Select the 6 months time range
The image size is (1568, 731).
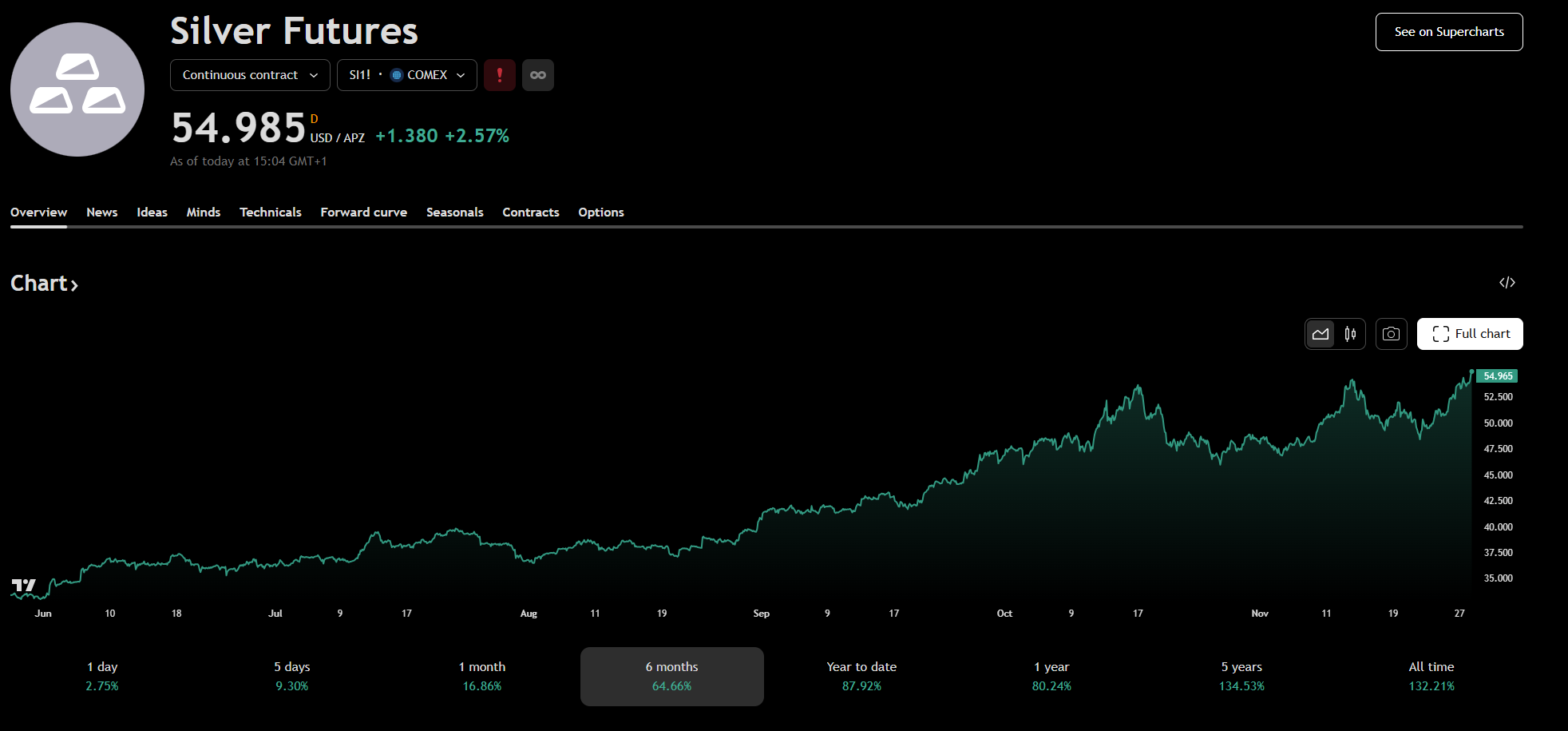click(x=671, y=676)
